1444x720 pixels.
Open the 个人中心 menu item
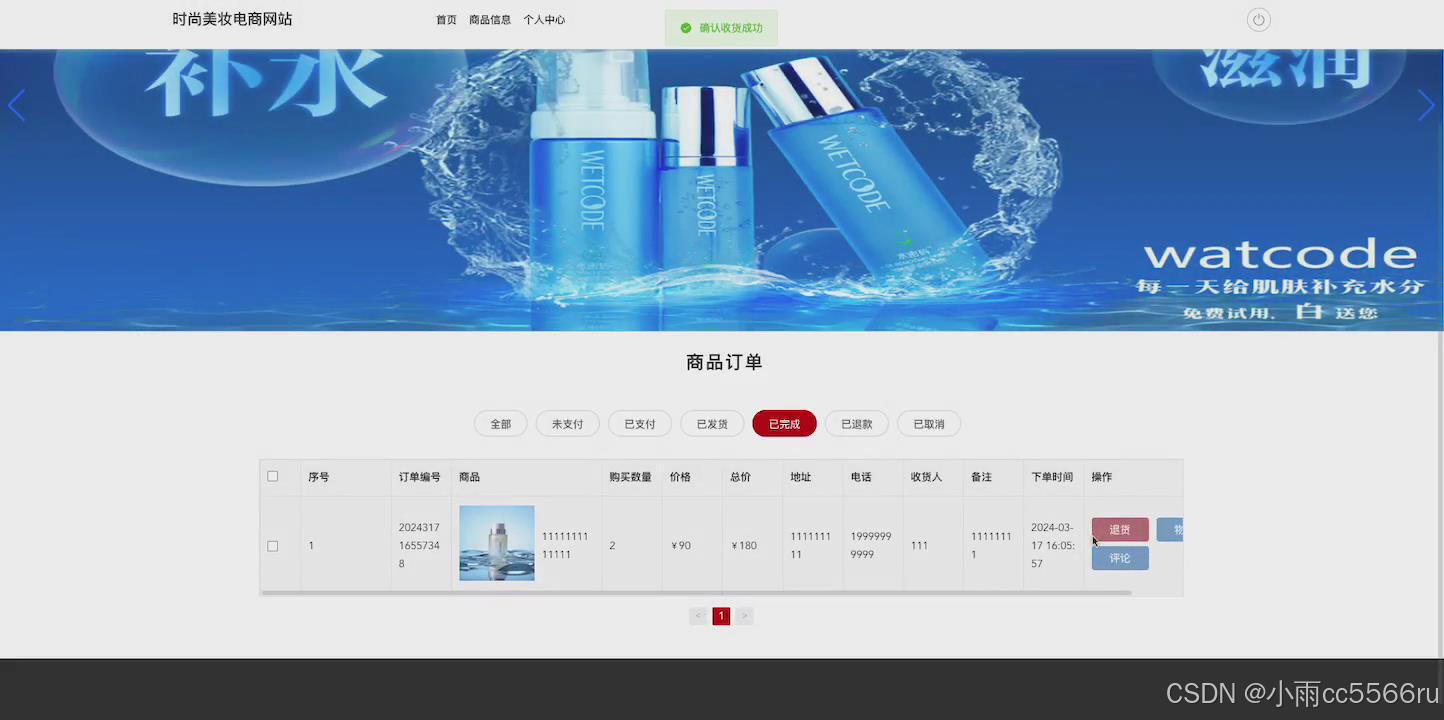(544, 20)
